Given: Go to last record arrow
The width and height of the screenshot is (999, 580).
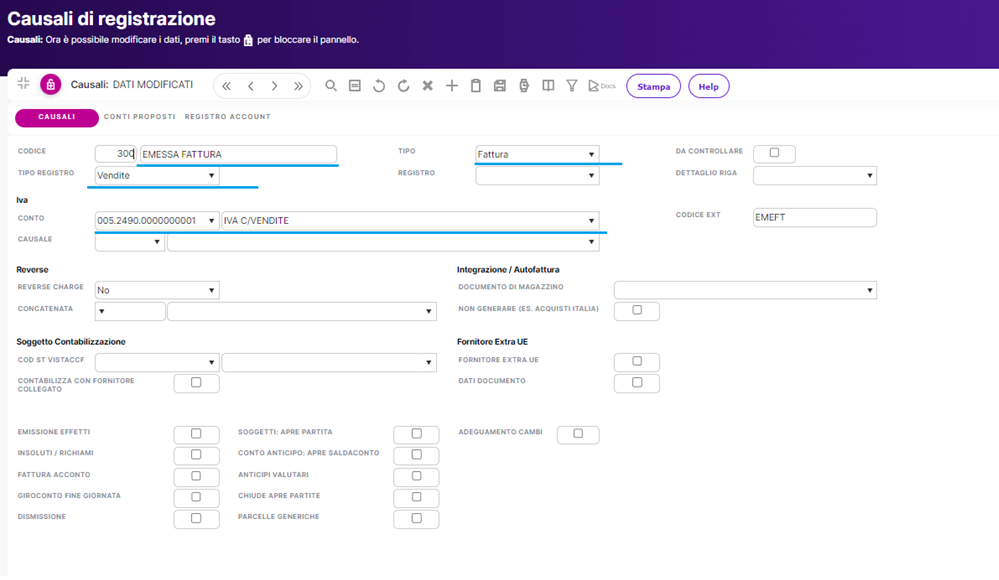Looking at the screenshot, I should [x=298, y=86].
